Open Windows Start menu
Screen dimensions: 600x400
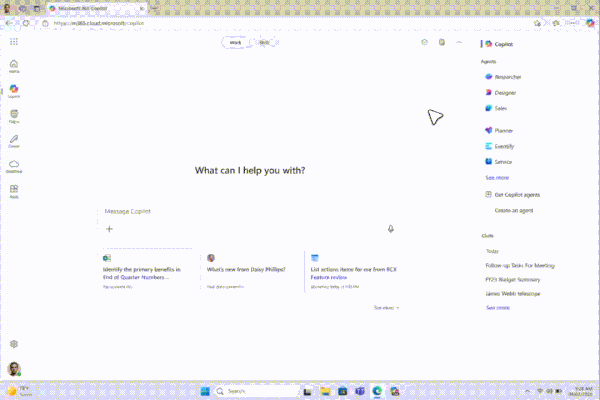(x=205, y=391)
